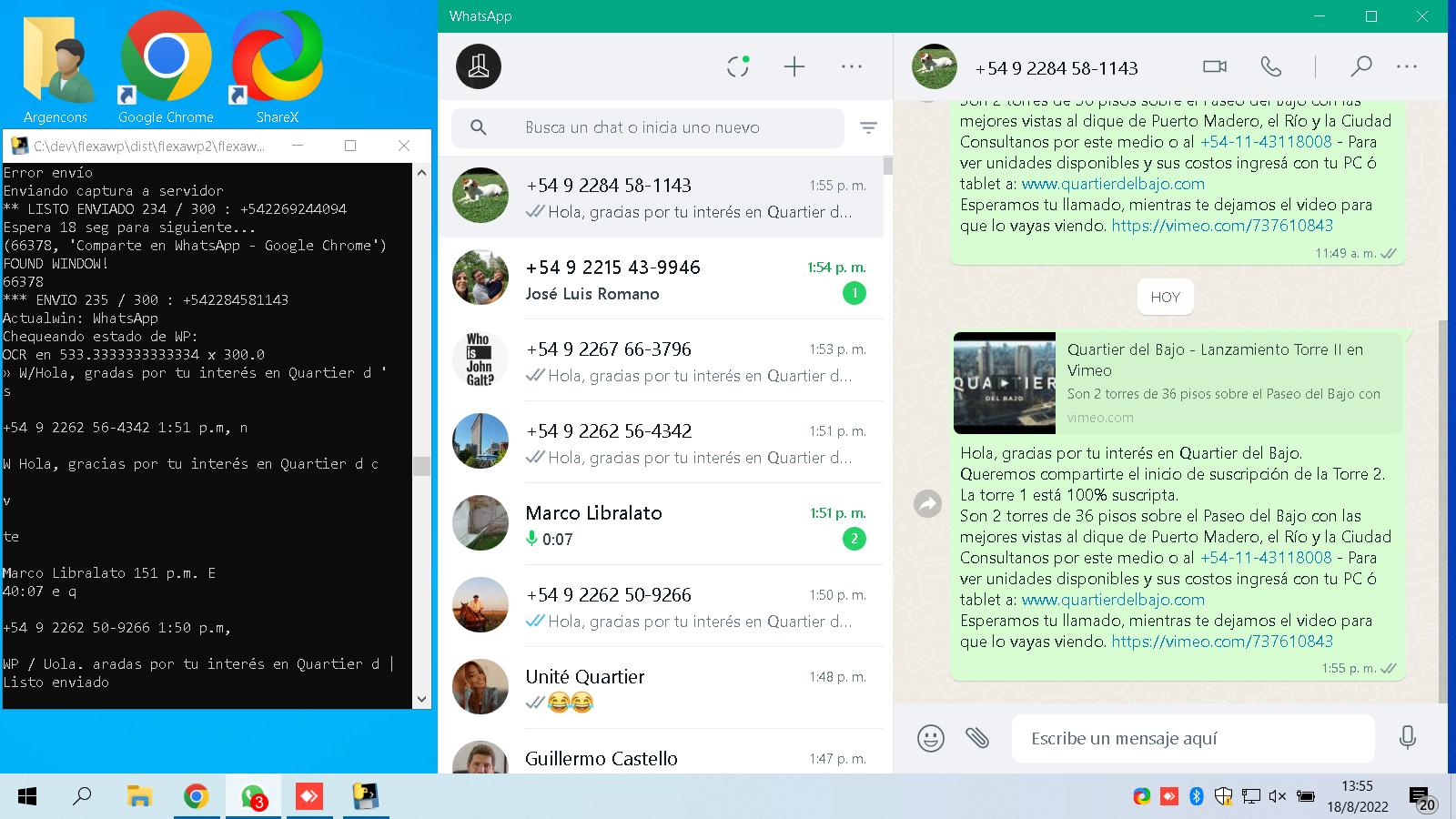1456x819 pixels.
Task: Click conversation scrollbar thumb
Action: coord(1441,511)
